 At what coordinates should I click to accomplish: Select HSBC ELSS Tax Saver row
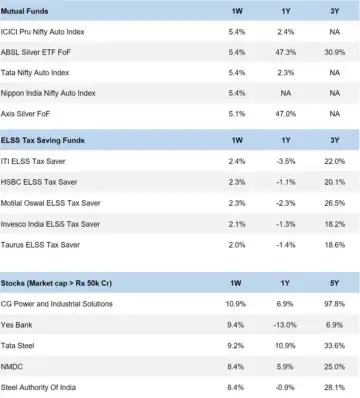click(180, 182)
